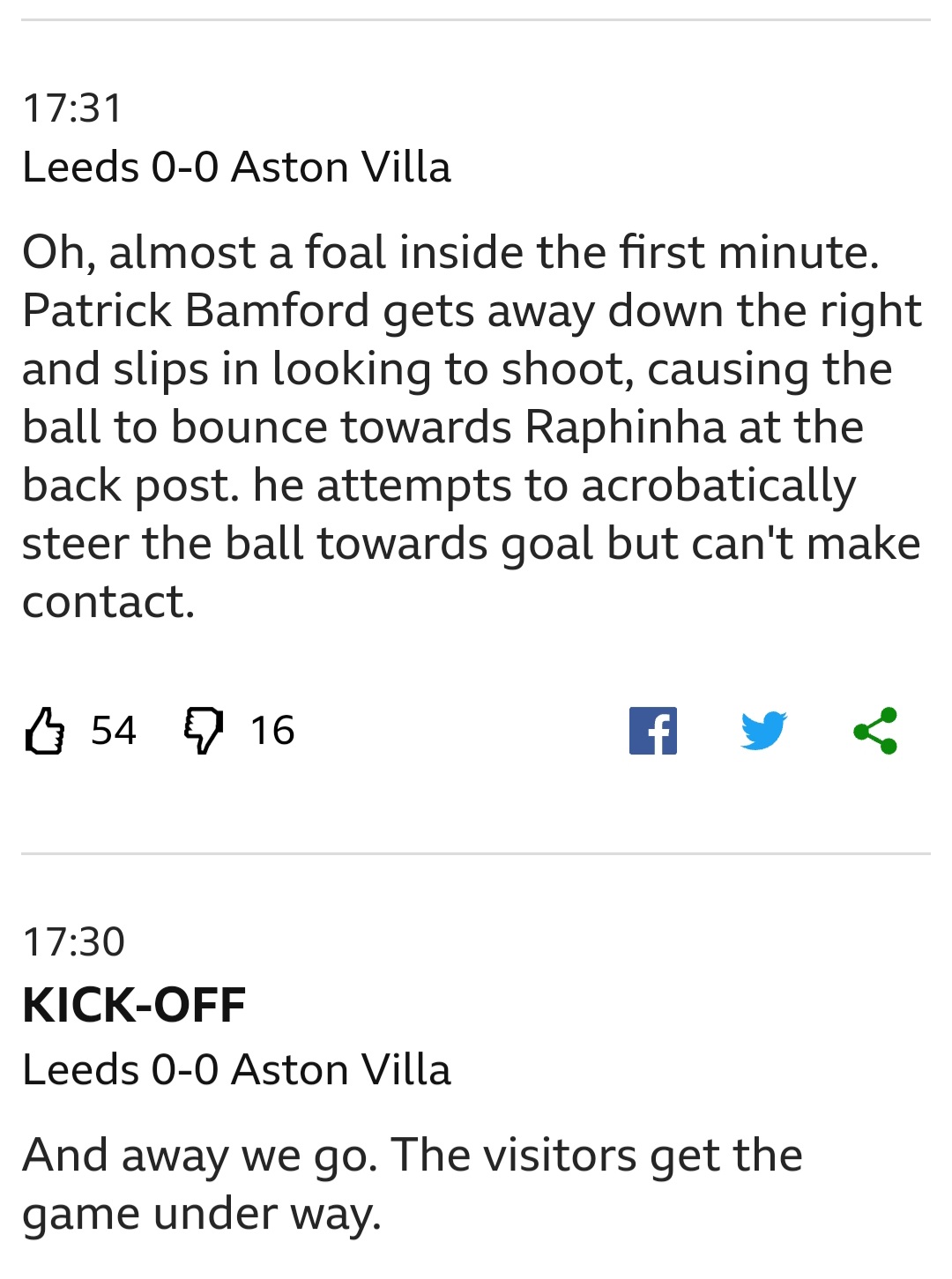This screenshot has height=1279, width=952.
Task: Click the divider line above the 17:30 entry
Action: [476, 853]
